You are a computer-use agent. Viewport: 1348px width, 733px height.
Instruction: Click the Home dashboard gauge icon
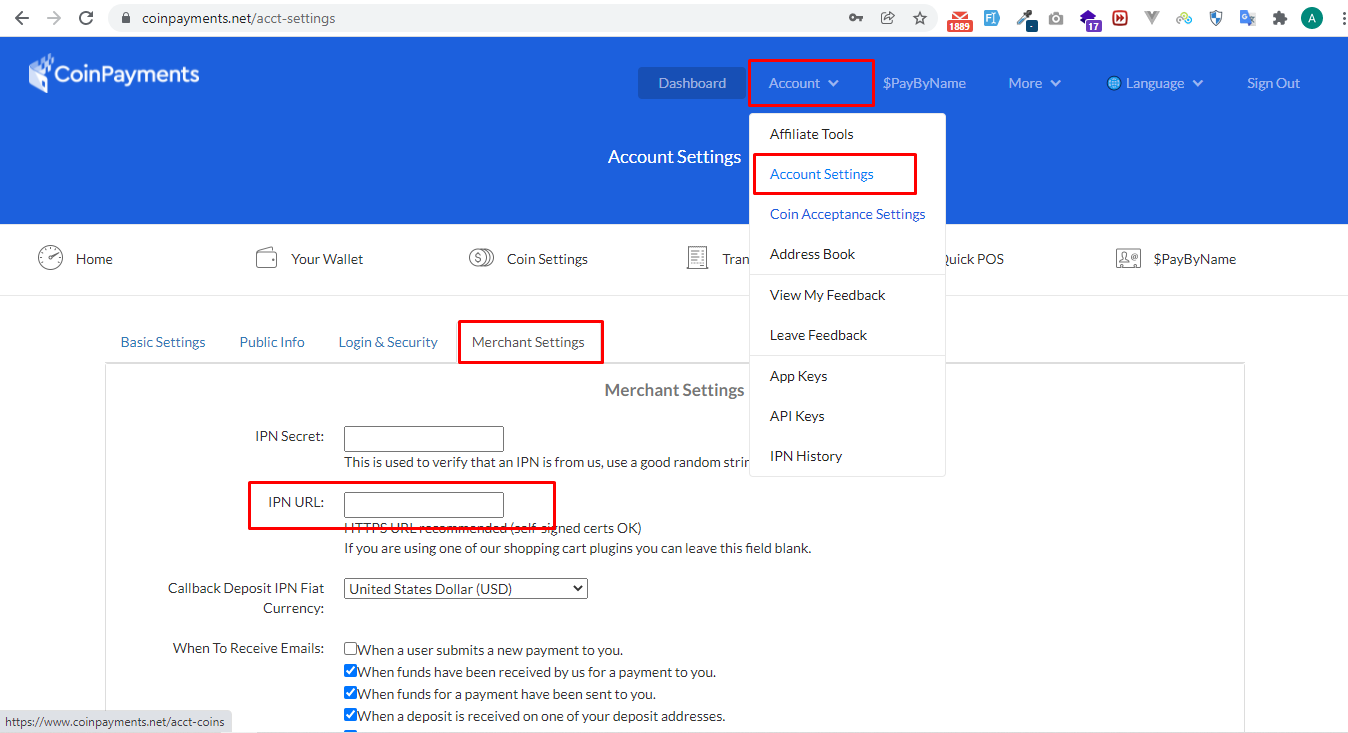point(50,258)
